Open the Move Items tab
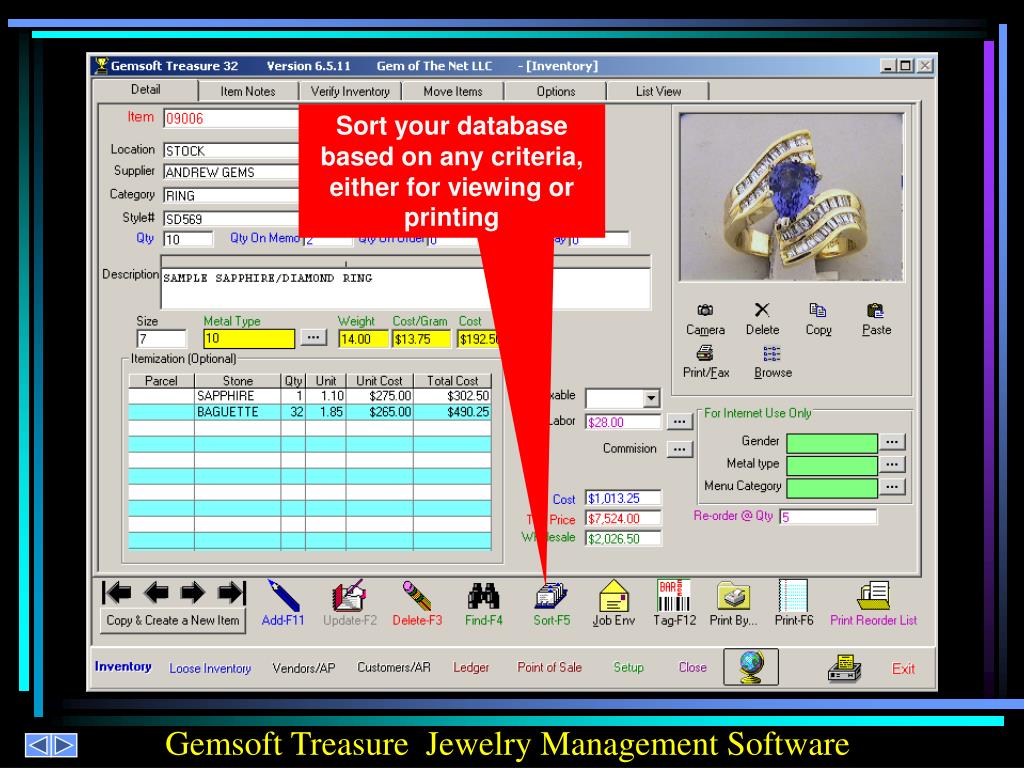 453,91
